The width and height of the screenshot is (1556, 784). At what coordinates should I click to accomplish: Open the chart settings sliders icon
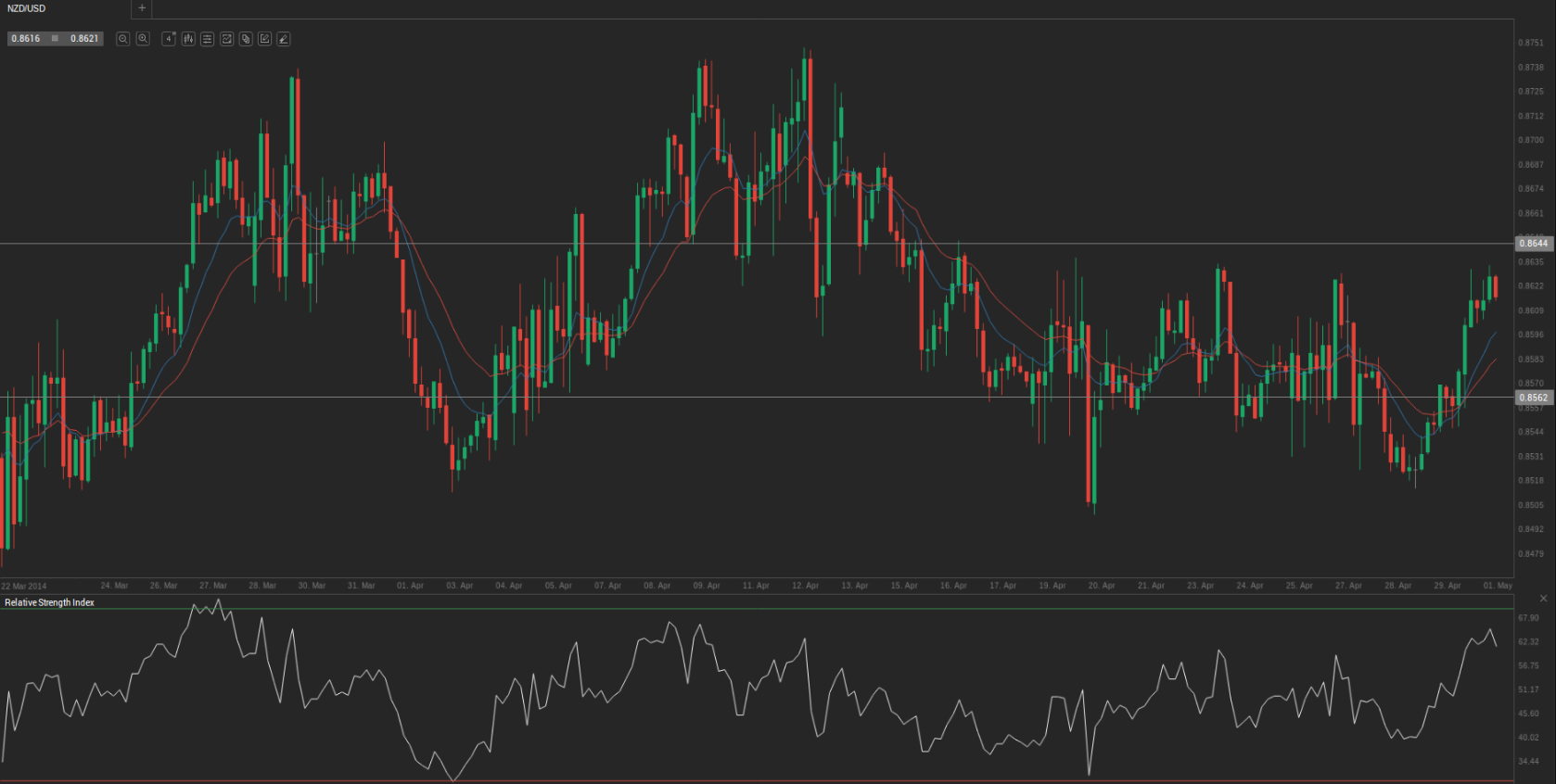(x=207, y=39)
